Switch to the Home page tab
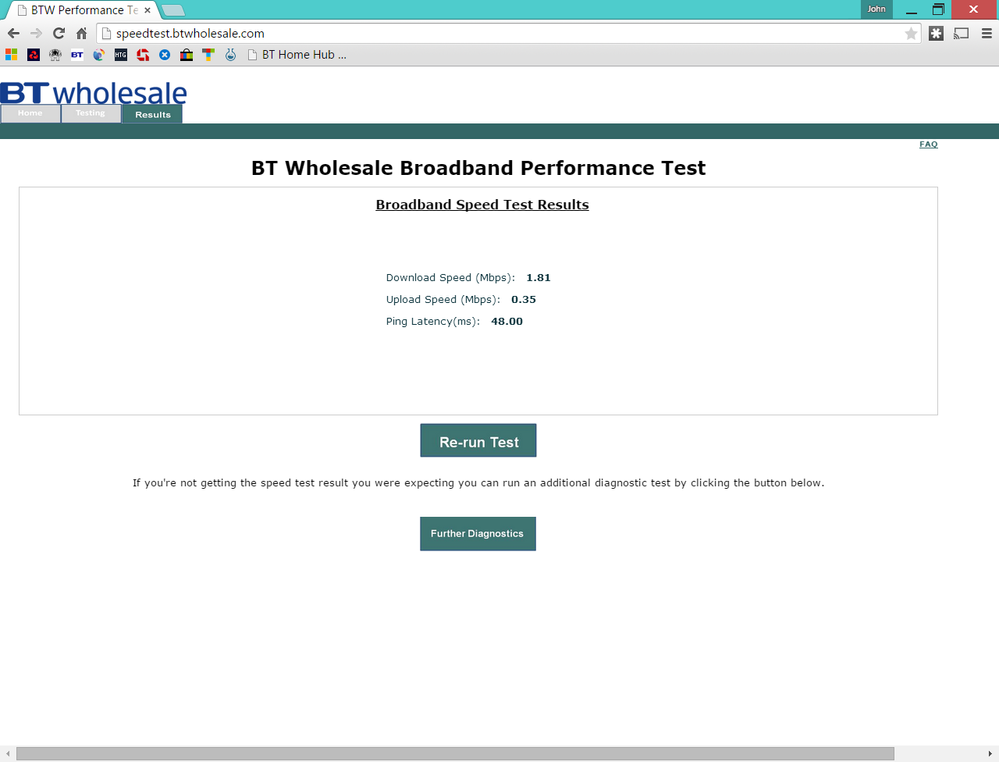Viewport: 999px width, 762px height. click(x=30, y=113)
